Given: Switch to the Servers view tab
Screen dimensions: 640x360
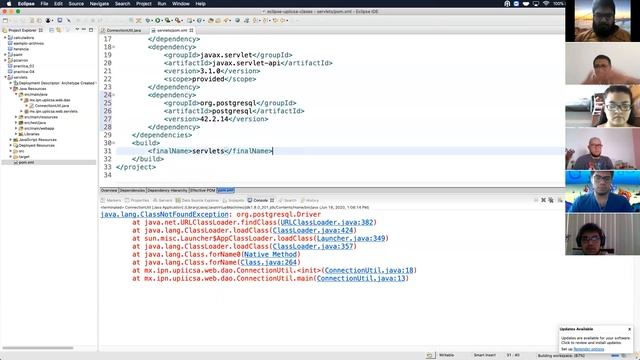Looking at the screenshot, I should 162,200.
